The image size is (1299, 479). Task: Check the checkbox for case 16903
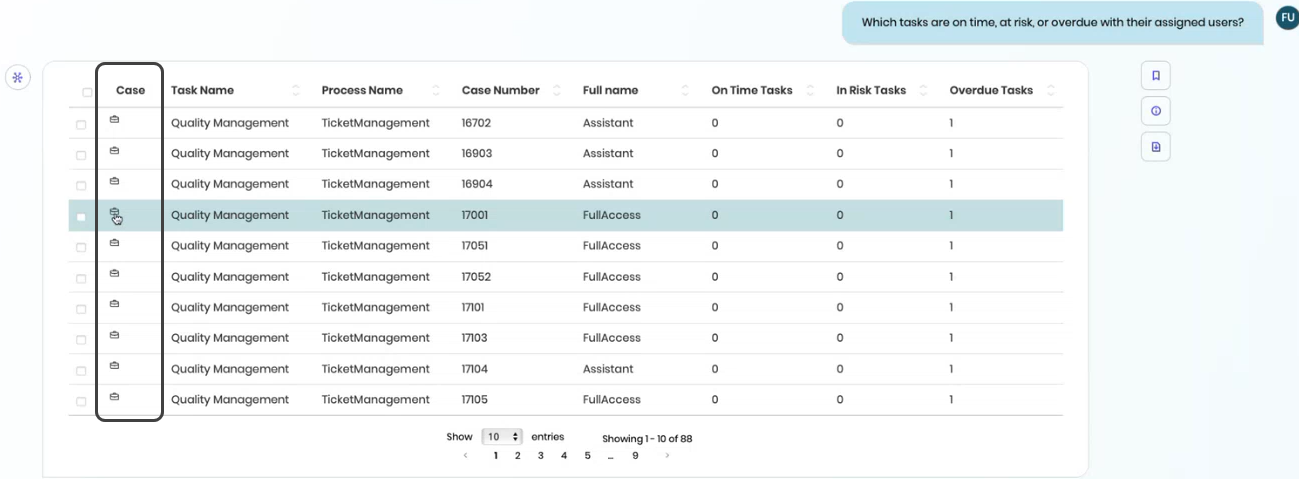coord(81,155)
